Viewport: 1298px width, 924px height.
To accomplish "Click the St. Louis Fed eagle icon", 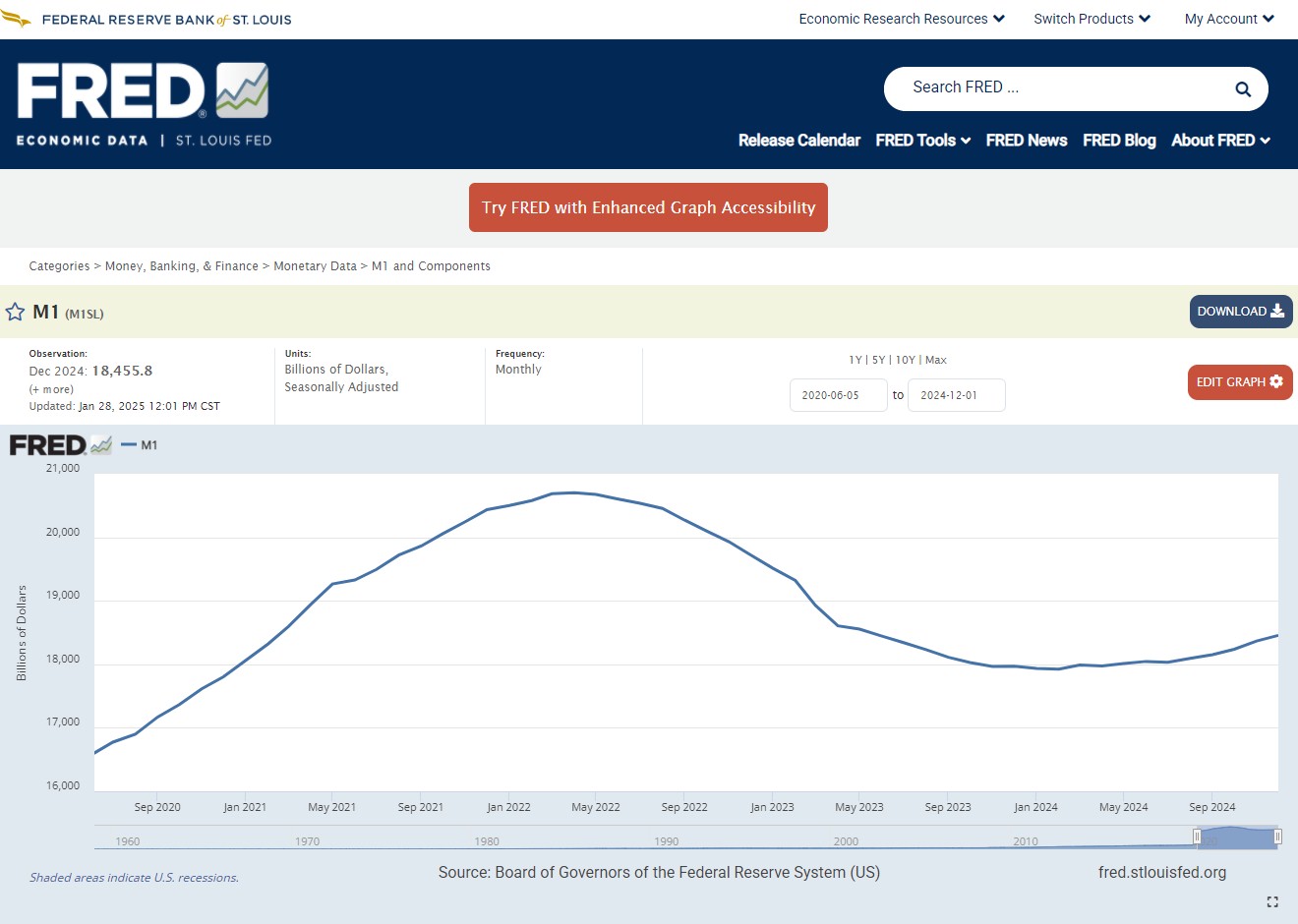I will (x=17, y=19).
